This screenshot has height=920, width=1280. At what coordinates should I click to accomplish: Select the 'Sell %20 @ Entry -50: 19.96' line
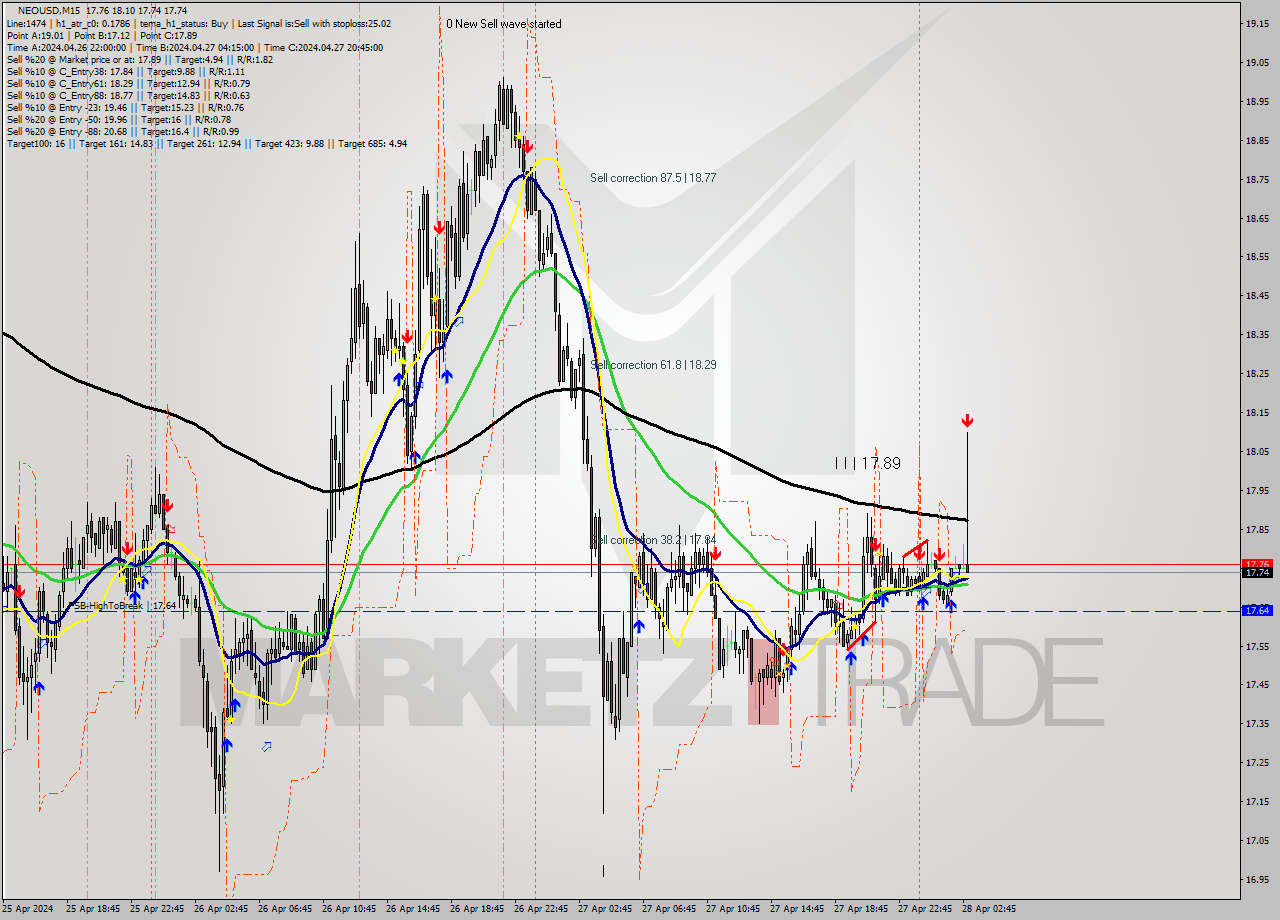120,119
